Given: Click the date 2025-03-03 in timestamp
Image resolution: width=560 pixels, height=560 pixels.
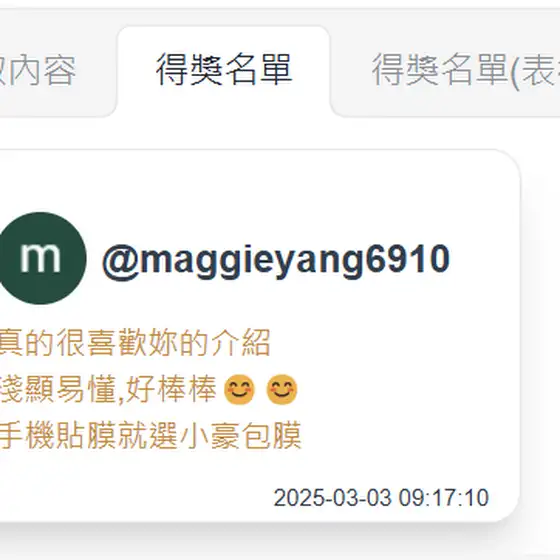Looking at the screenshot, I should (332, 498).
